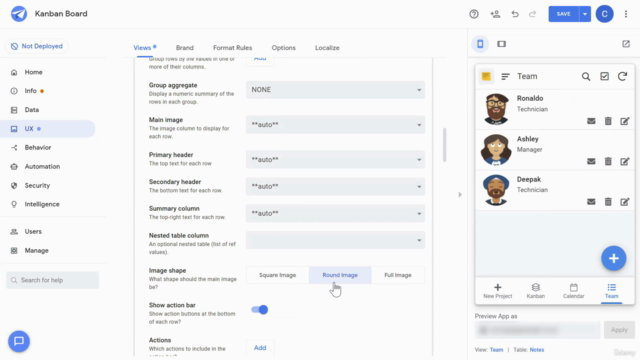
Task: Click the share/add user icon
Action: pyautogui.click(x=495, y=14)
